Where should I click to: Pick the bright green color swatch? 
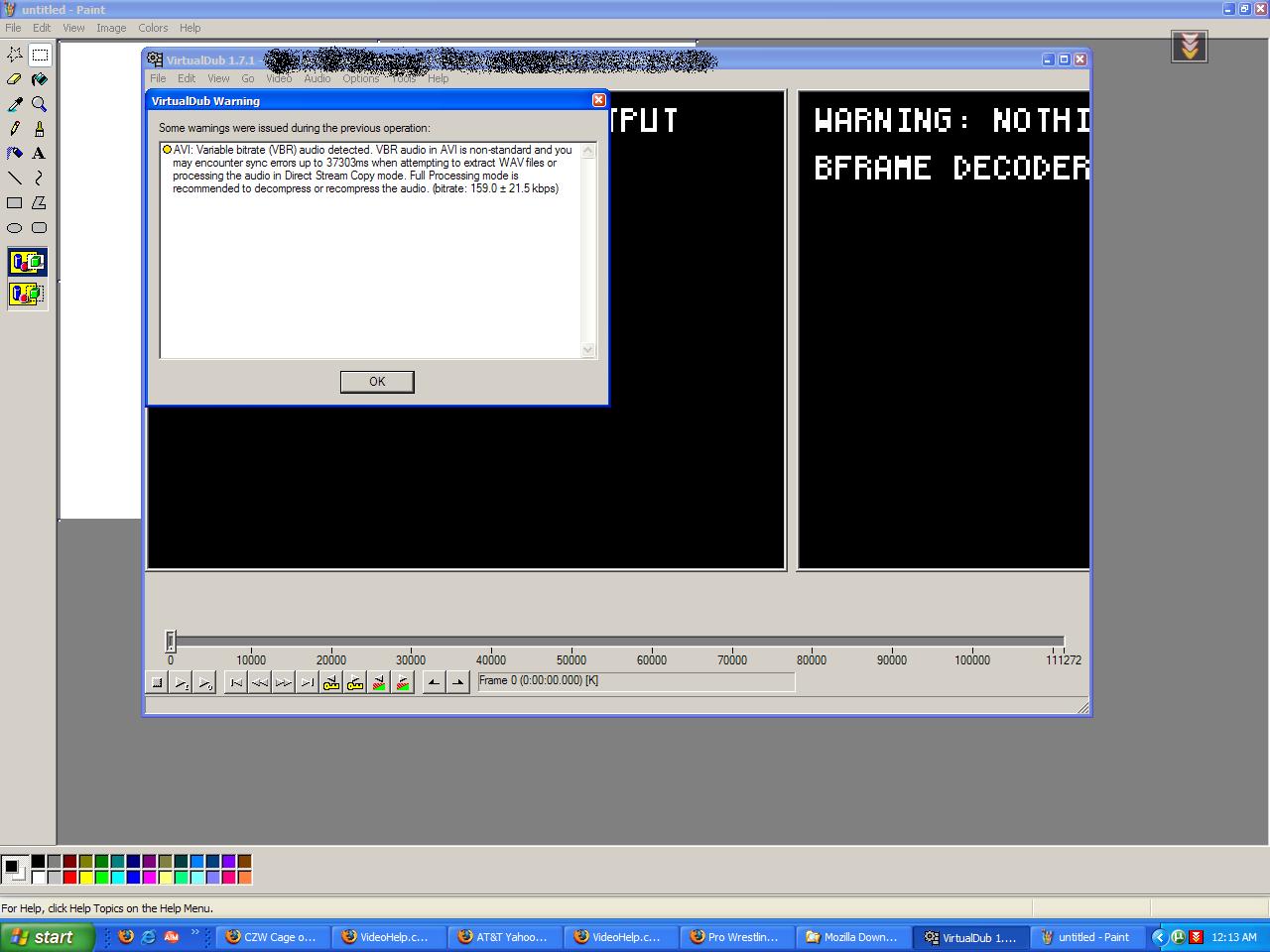click(101, 878)
